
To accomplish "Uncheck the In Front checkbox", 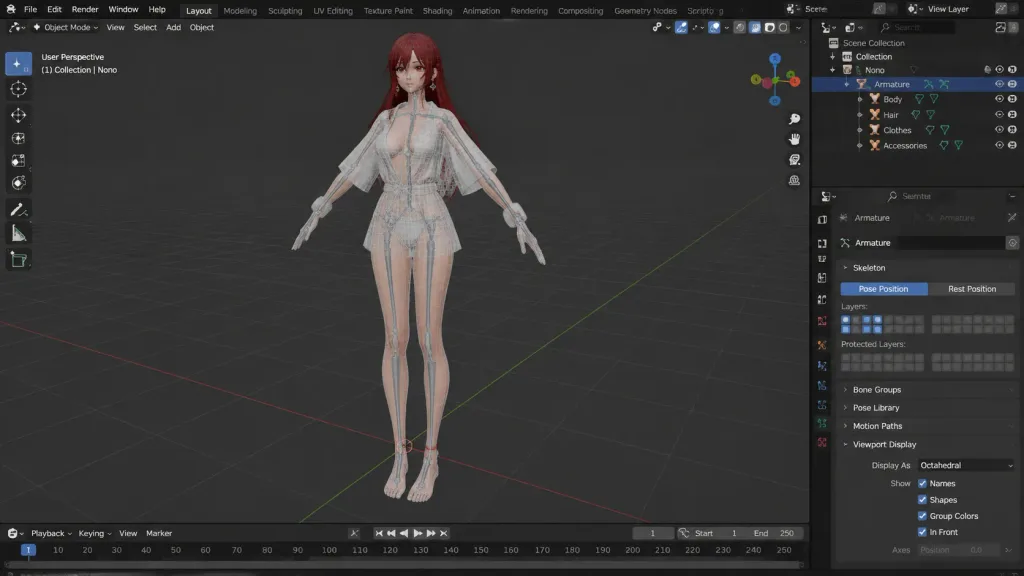I will tap(922, 532).
